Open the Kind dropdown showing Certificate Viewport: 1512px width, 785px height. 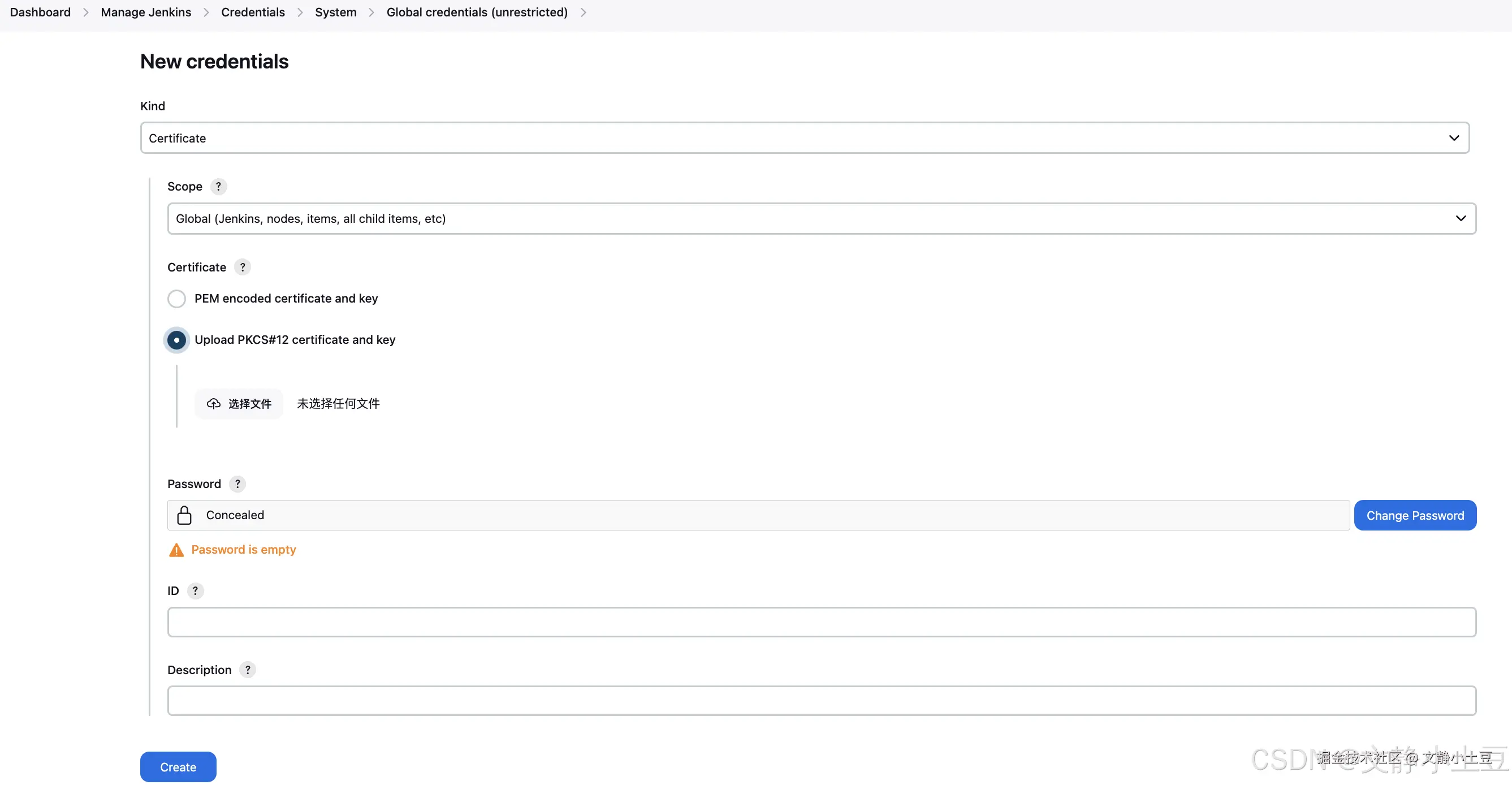click(x=804, y=138)
